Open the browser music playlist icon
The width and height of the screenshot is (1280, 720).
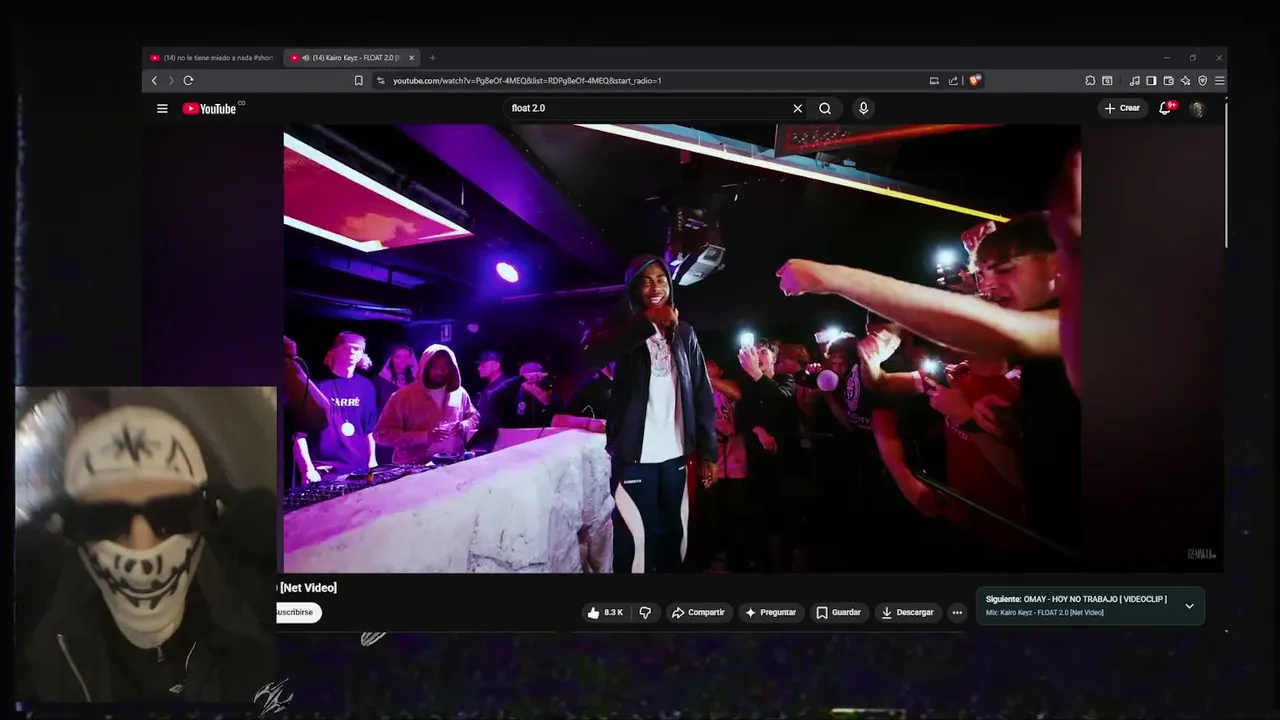1134,80
